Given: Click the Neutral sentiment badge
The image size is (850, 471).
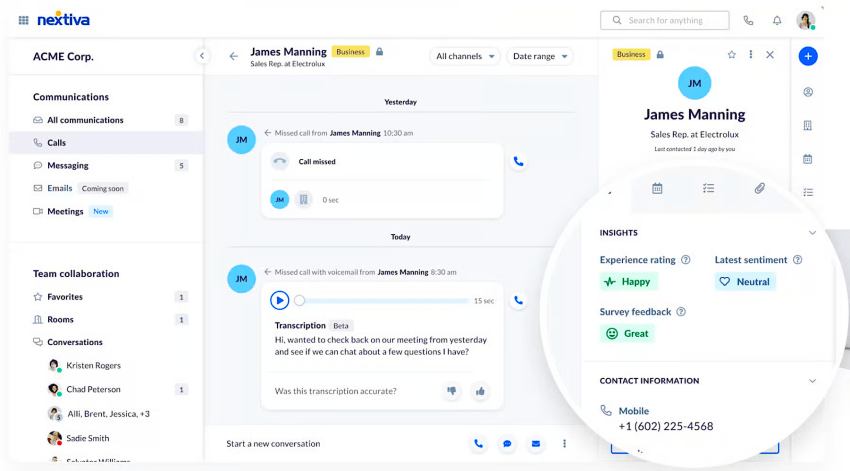Looking at the screenshot, I should [745, 281].
